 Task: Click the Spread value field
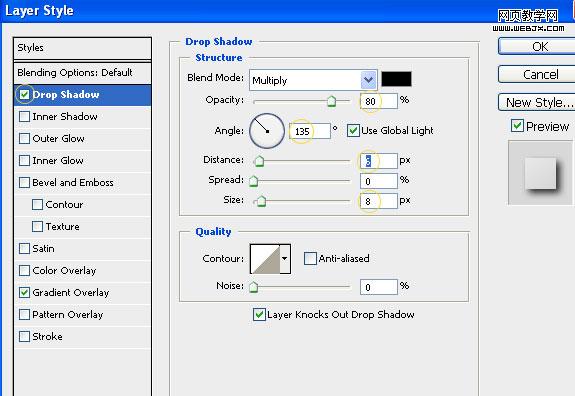tap(379, 181)
